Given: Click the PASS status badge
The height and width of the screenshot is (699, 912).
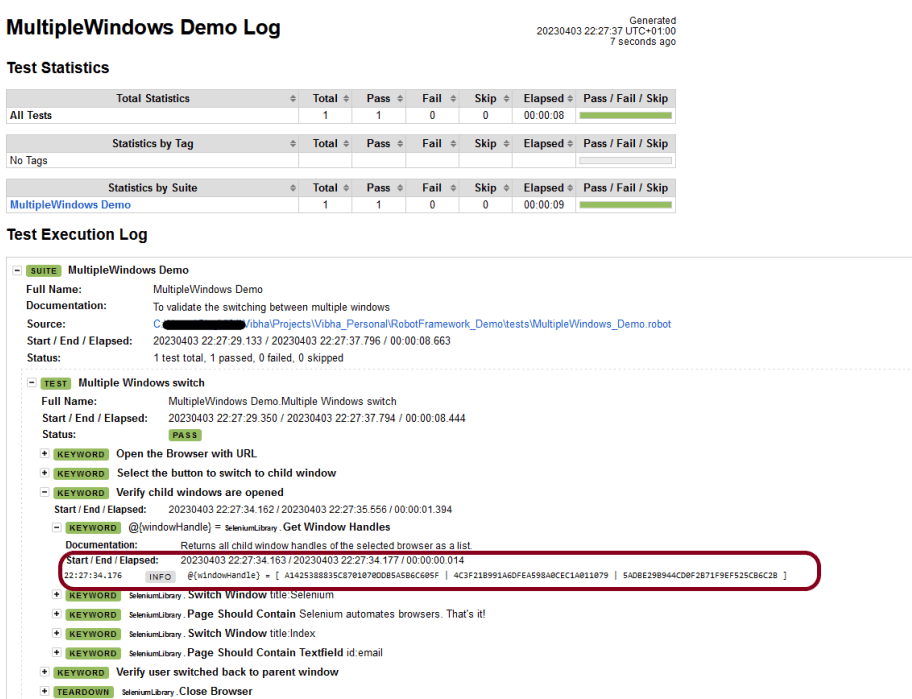Looking at the screenshot, I should pyautogui.click(x=184, y=435).
